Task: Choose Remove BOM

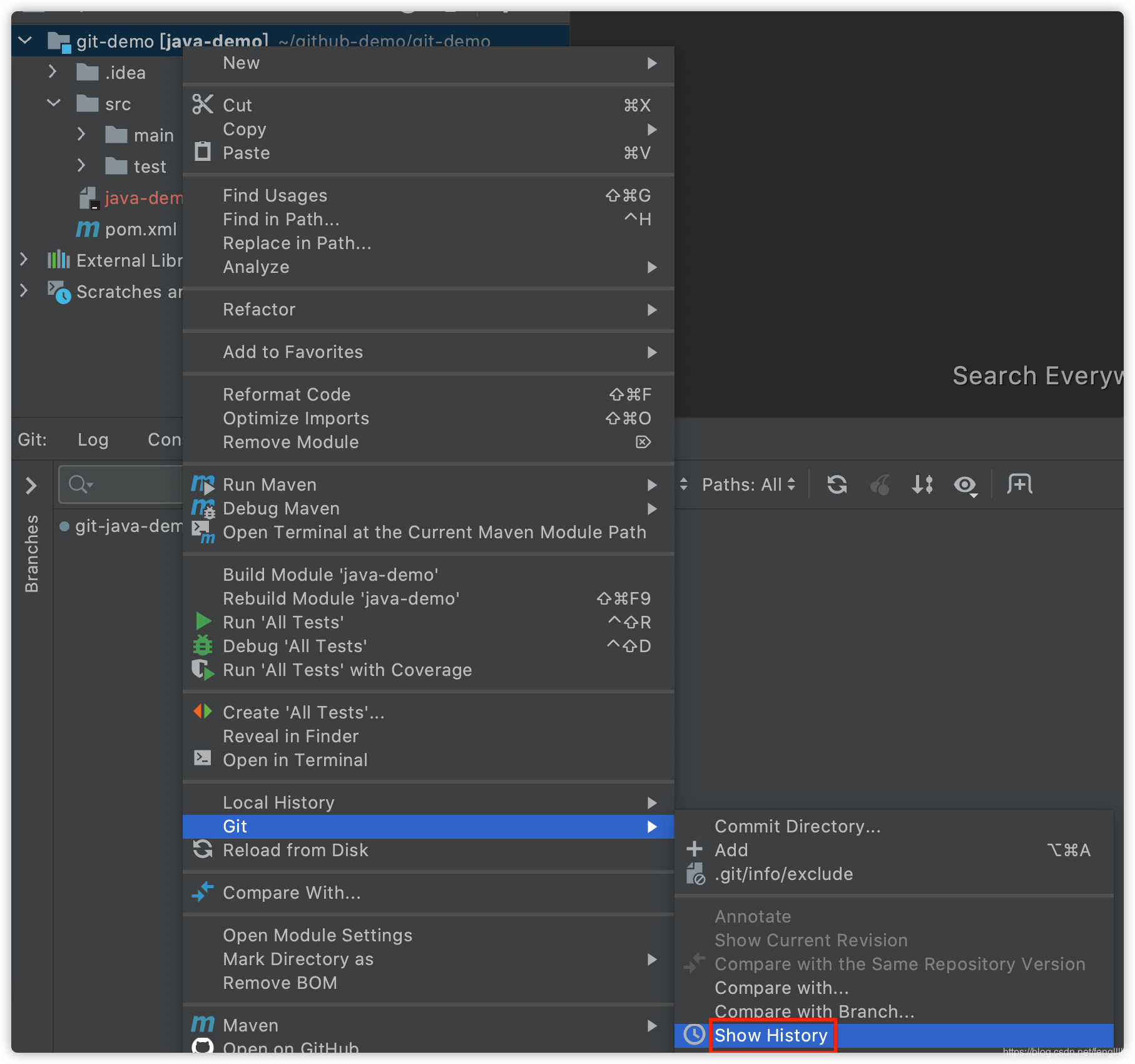Action: click(429, 983)
